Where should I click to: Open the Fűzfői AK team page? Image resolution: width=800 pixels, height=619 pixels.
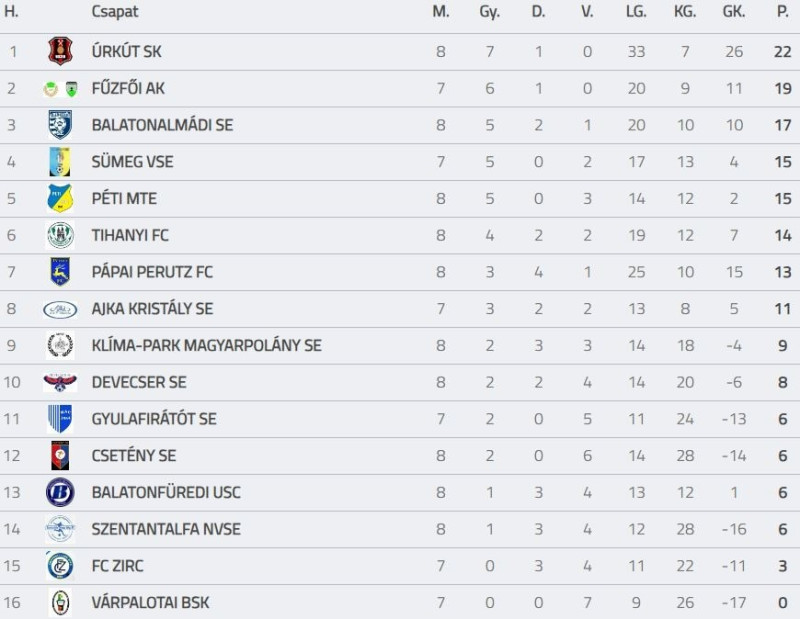point(128,89)
